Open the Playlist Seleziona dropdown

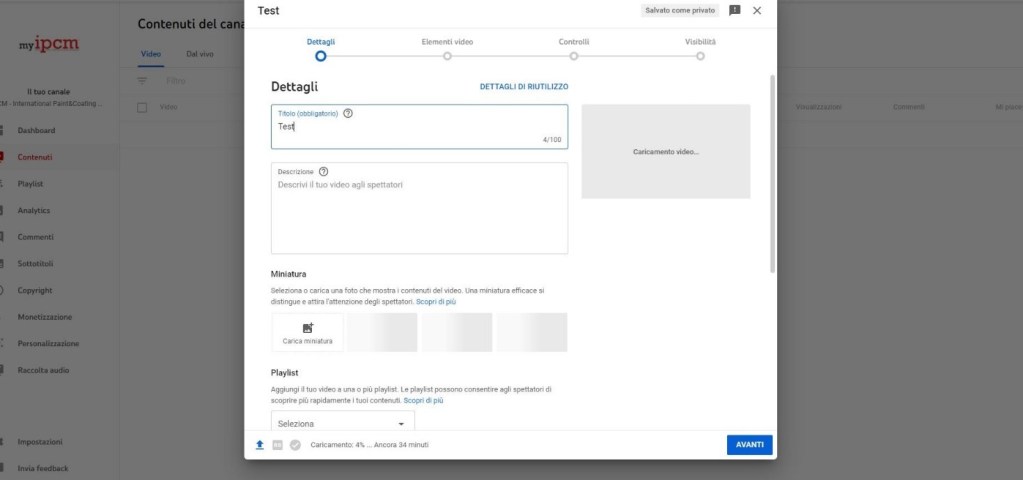(342, 423)
